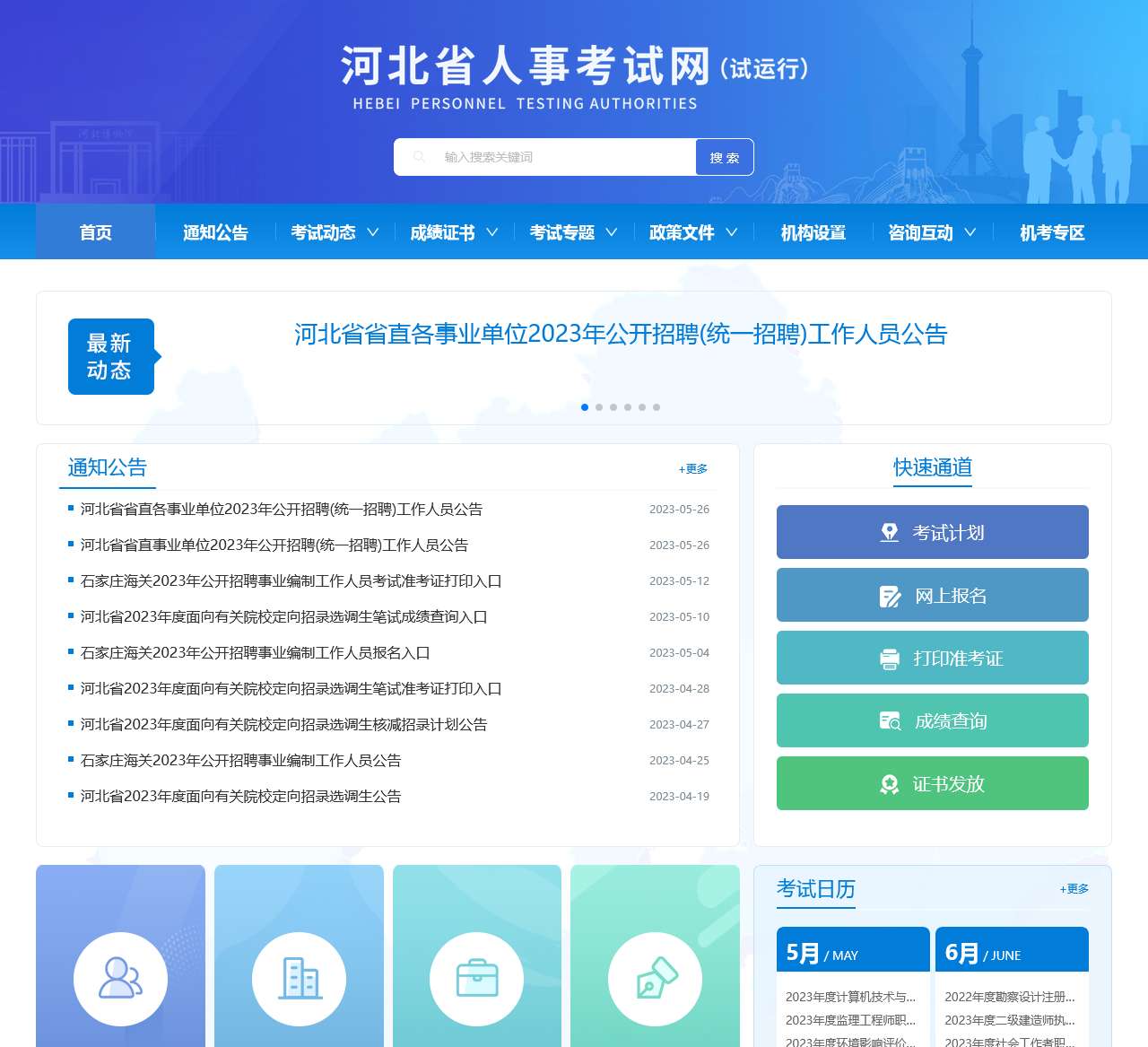This screenshot has height=1047, width=1148.
Task: Click the 证书发放 medal icon
Action: [889, 783]
